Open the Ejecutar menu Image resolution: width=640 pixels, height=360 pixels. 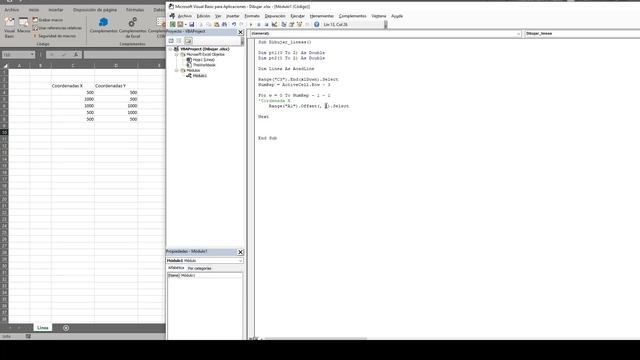(x=298, y=16)
